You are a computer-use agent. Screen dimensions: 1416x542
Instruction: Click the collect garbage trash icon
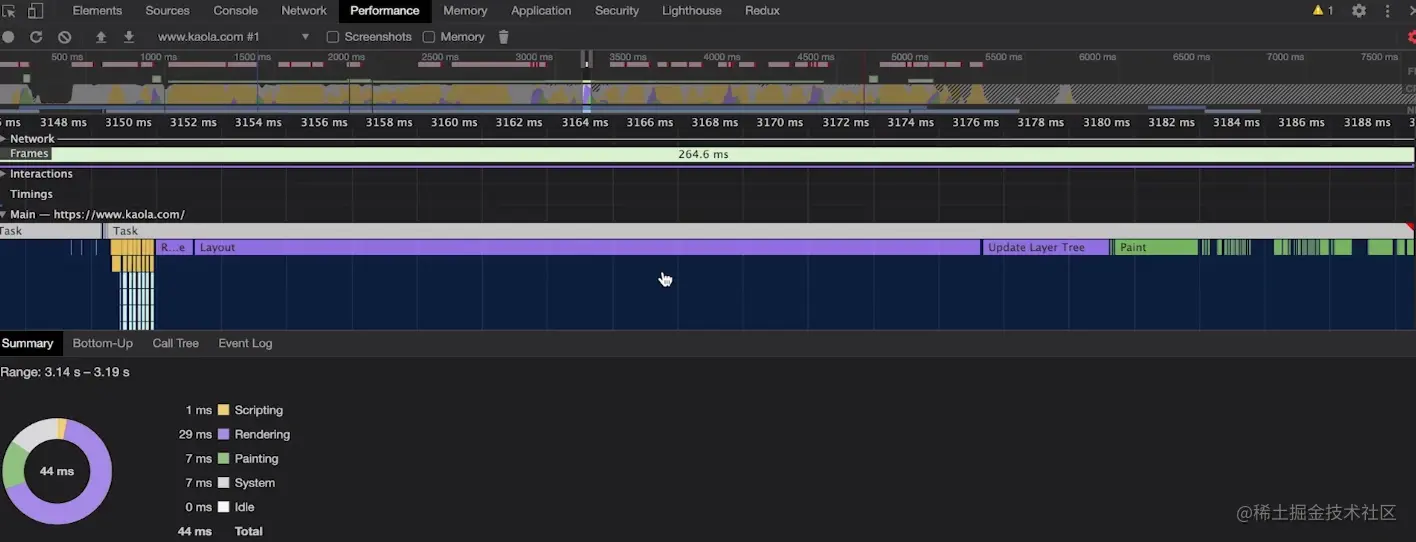[503, 37]
